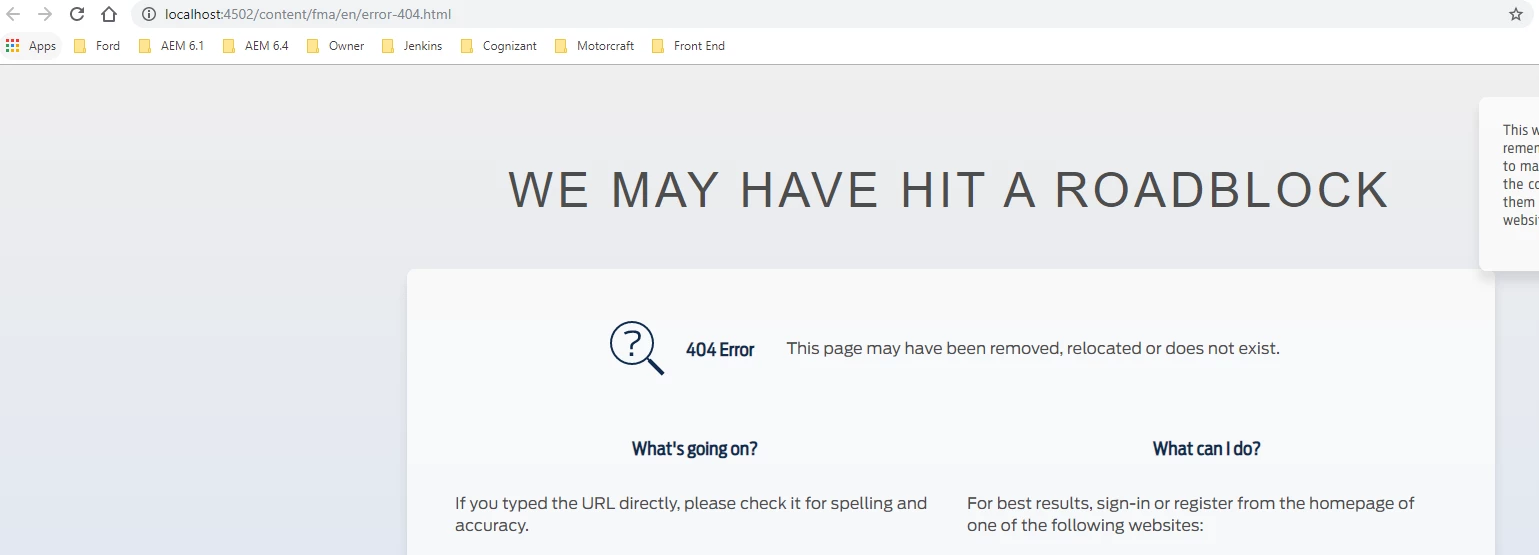Open the Owner bookmarks folder
The height and width of the screenshot is (555, 1539).
point(335,46)
